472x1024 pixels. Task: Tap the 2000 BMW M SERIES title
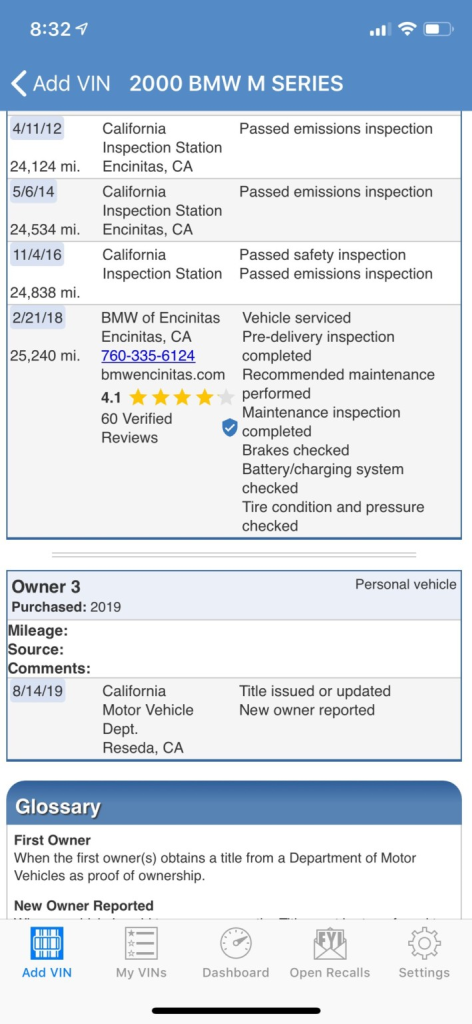(236, 84)
